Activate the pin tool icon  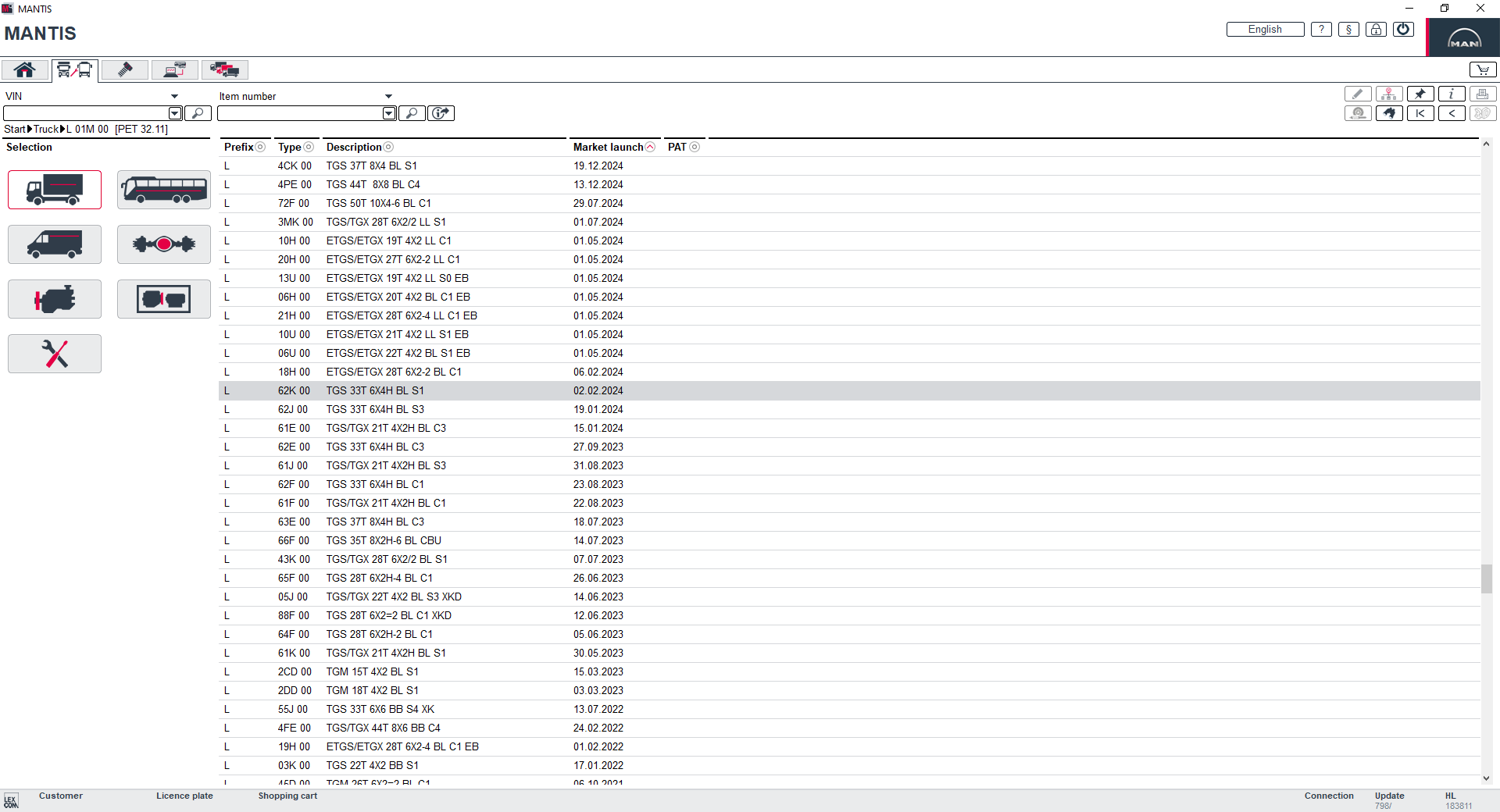(x=1420, y=94)
